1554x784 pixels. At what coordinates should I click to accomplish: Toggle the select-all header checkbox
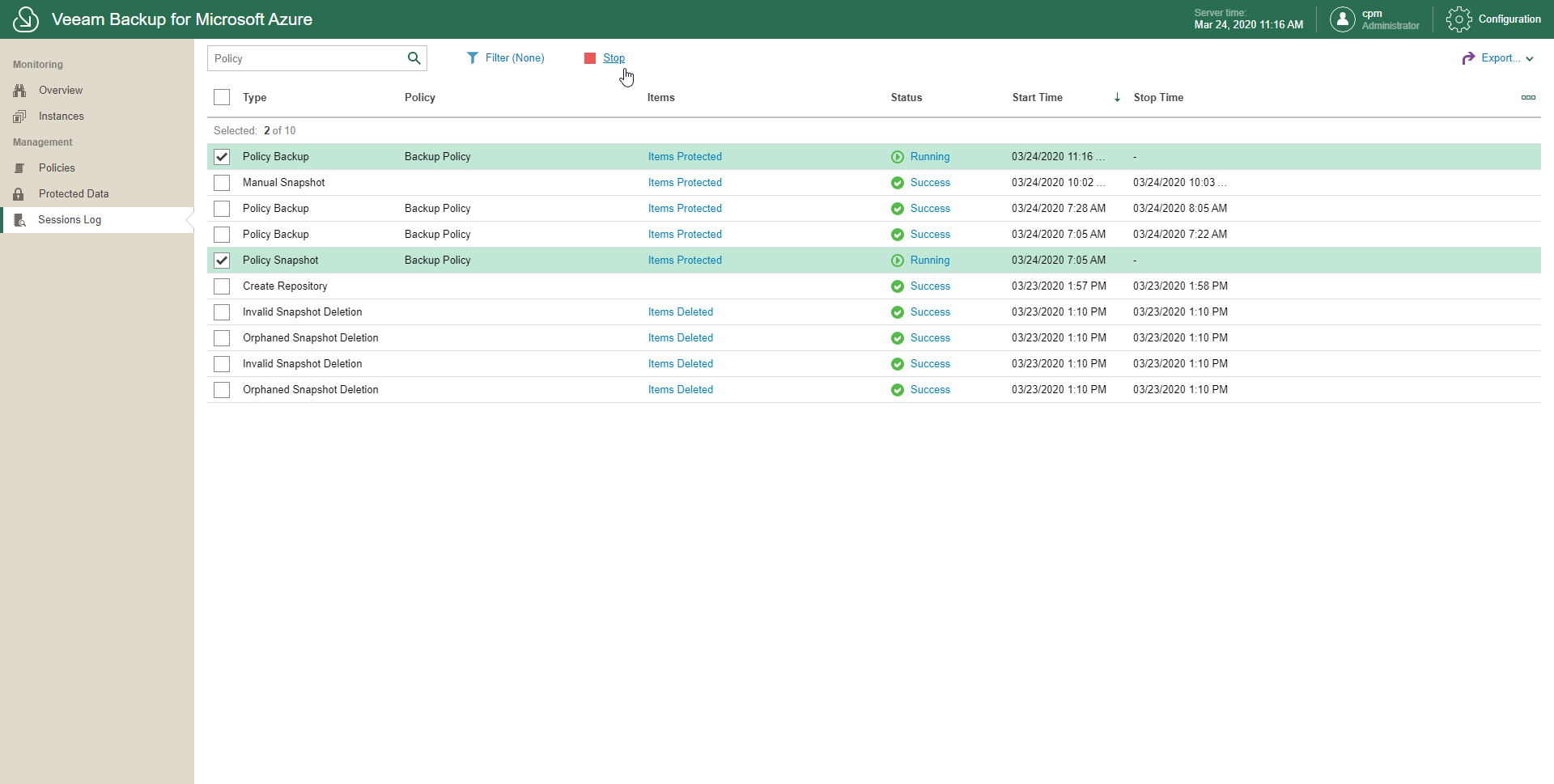tap(222, 97)
